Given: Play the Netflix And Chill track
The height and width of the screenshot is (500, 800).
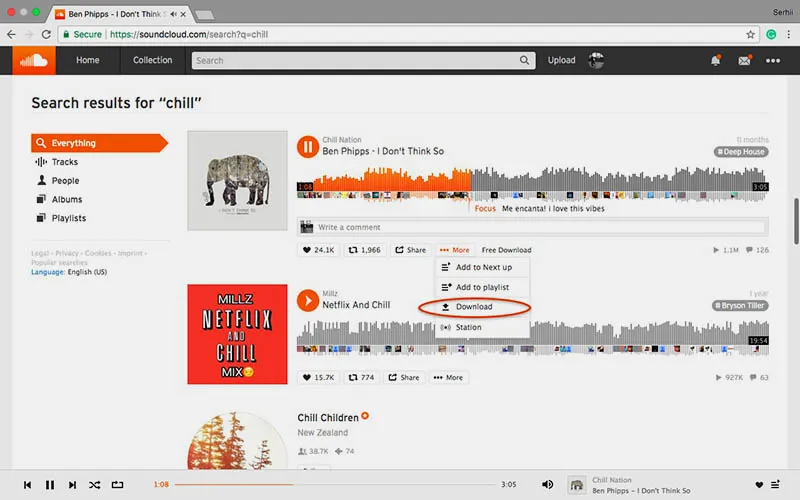Looking at the screenshot, I should click(308, 301).
